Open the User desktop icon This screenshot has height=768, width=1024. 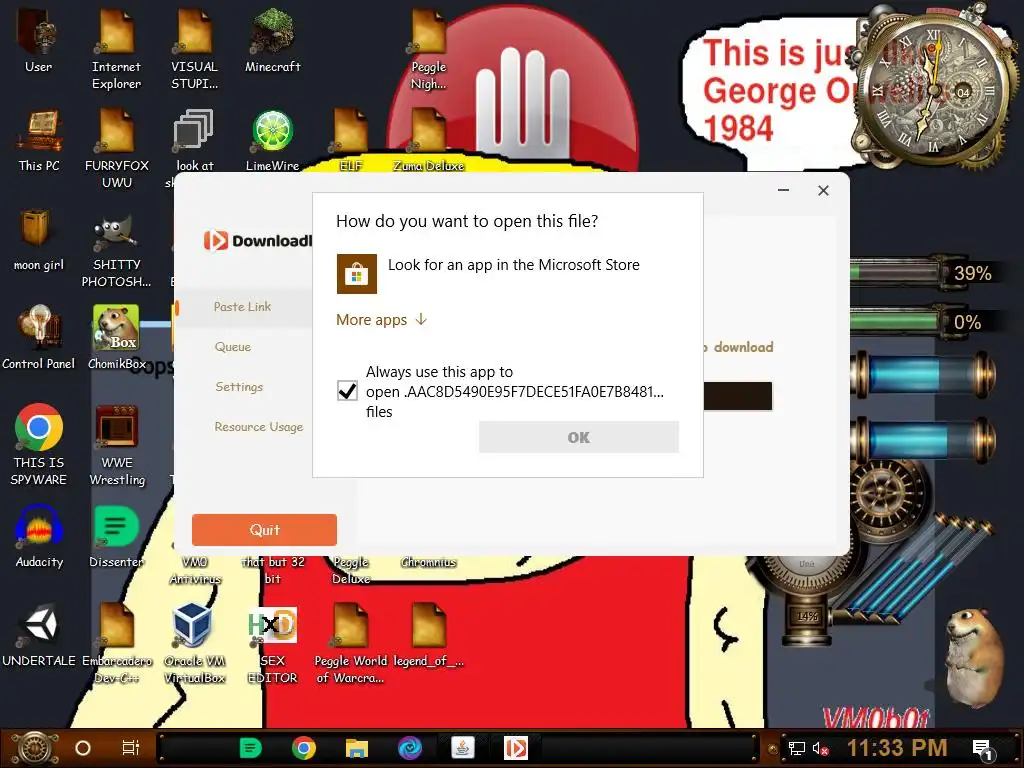click(38, 38)
